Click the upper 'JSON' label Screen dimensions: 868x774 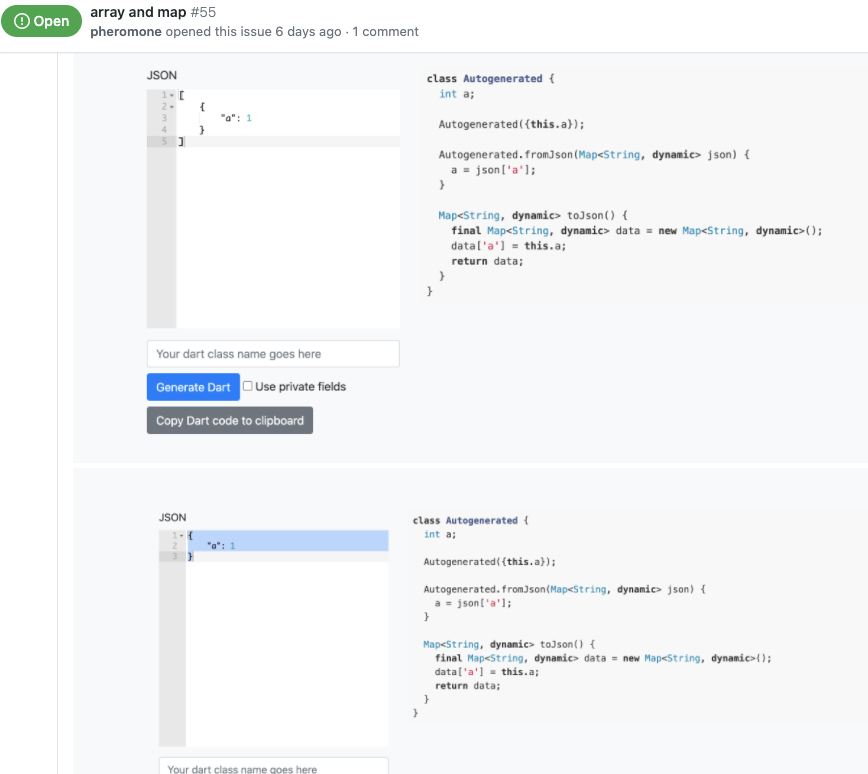click(162, 75)
